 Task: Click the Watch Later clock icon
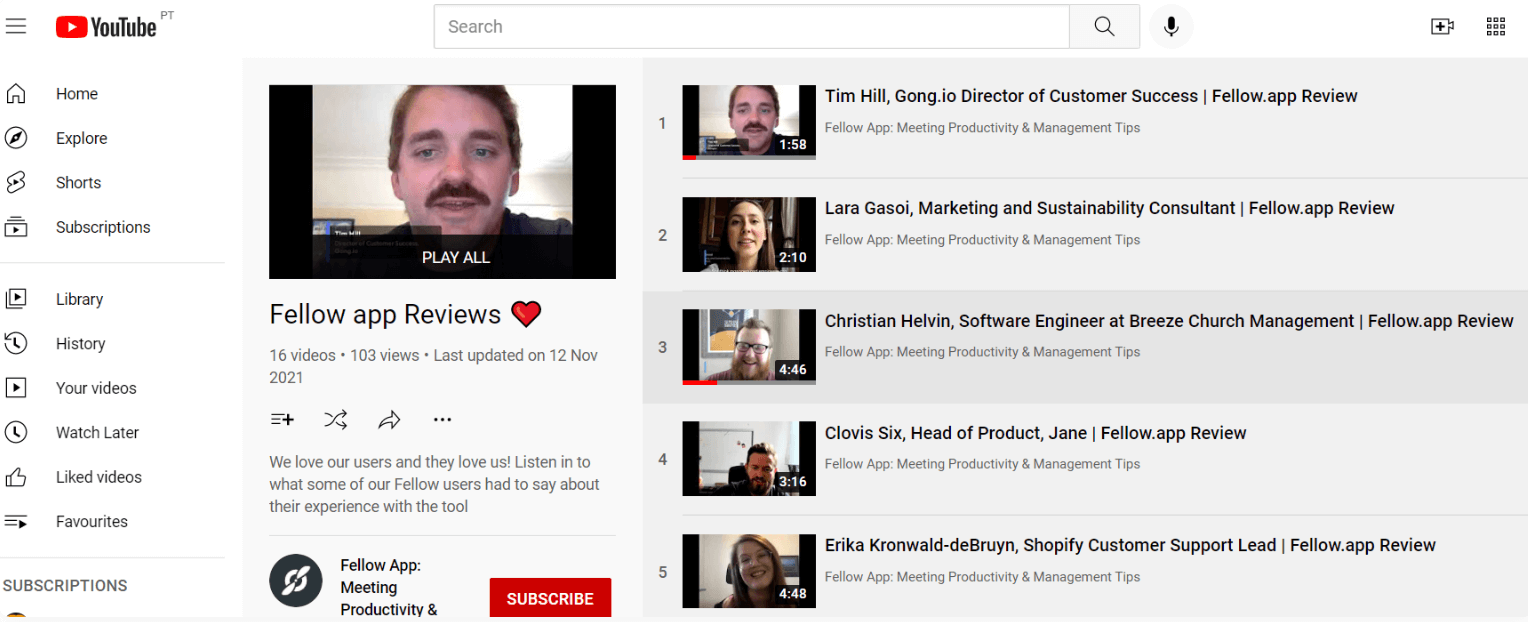16,433
